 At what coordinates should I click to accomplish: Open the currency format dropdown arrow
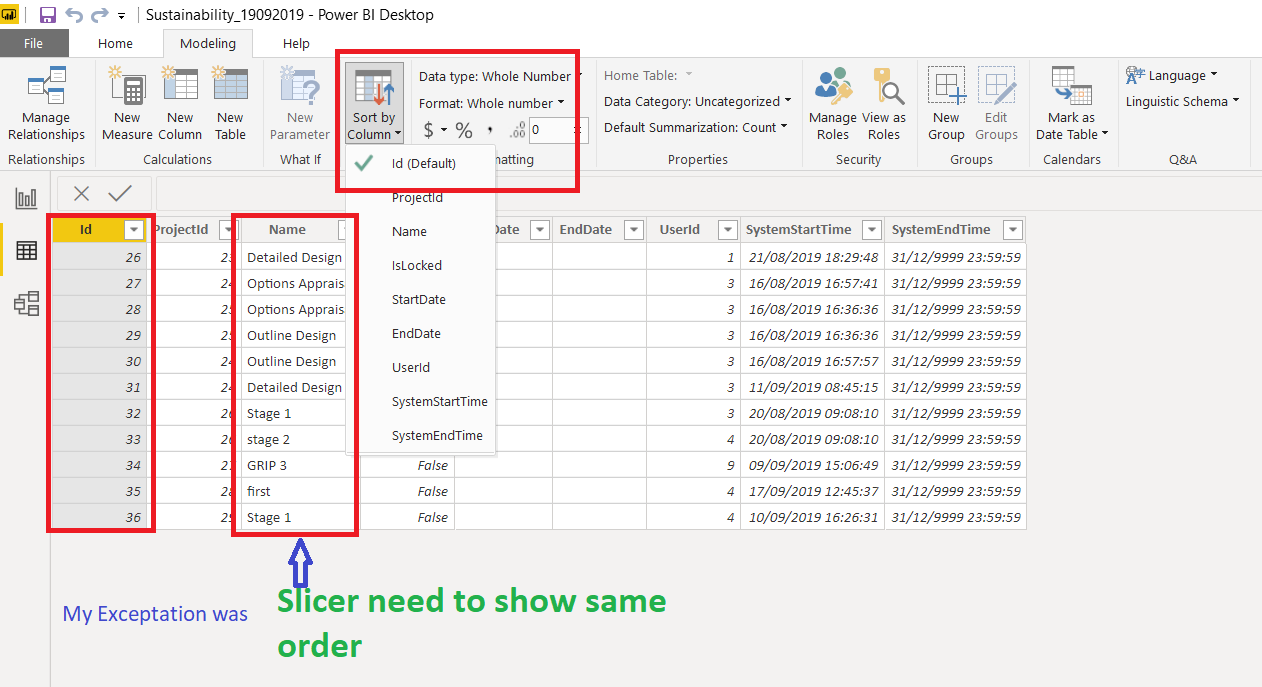pyautogui.click(x=443, y=131)
